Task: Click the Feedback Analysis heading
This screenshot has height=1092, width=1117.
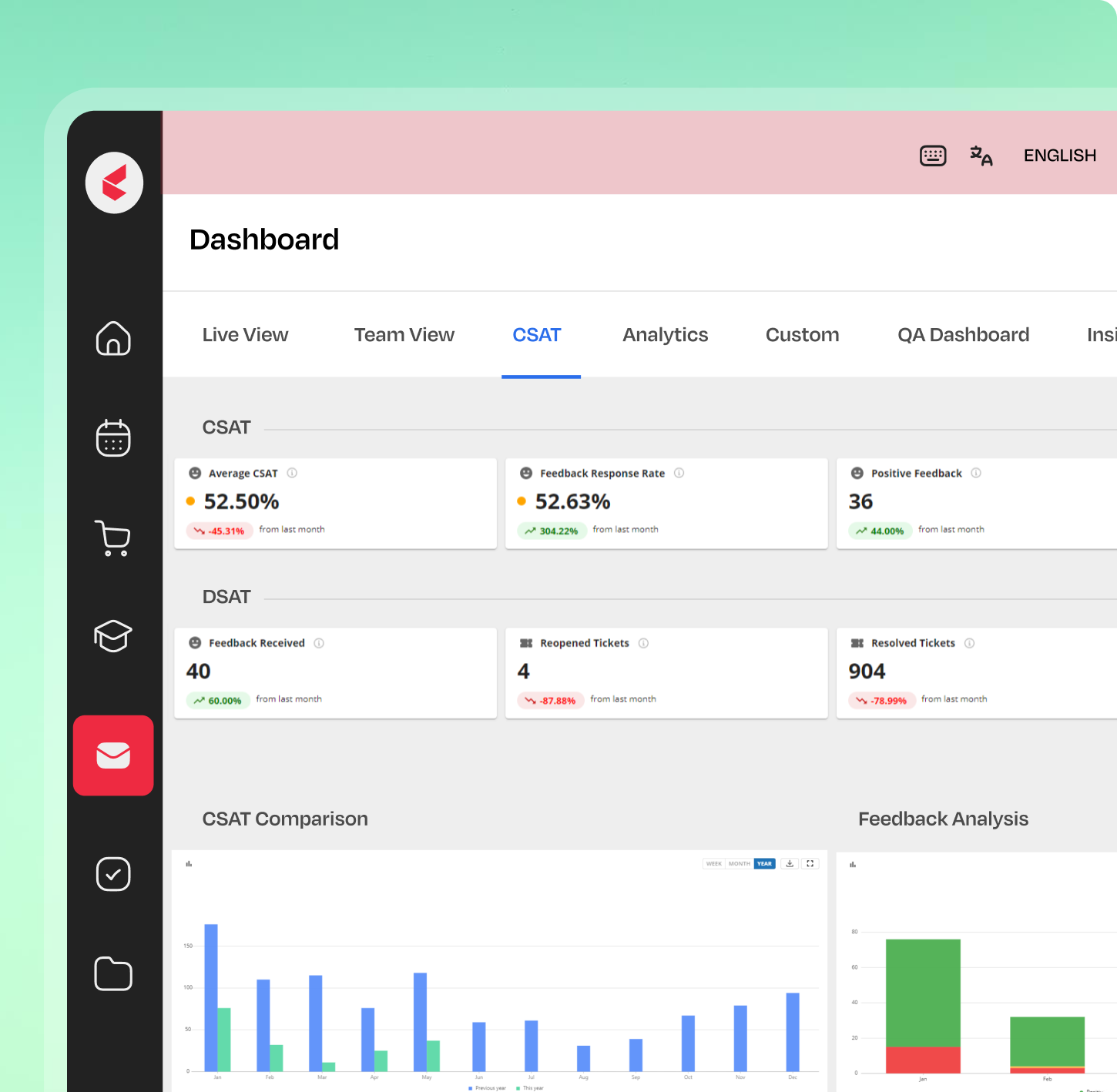Action: tap(943, 819)
